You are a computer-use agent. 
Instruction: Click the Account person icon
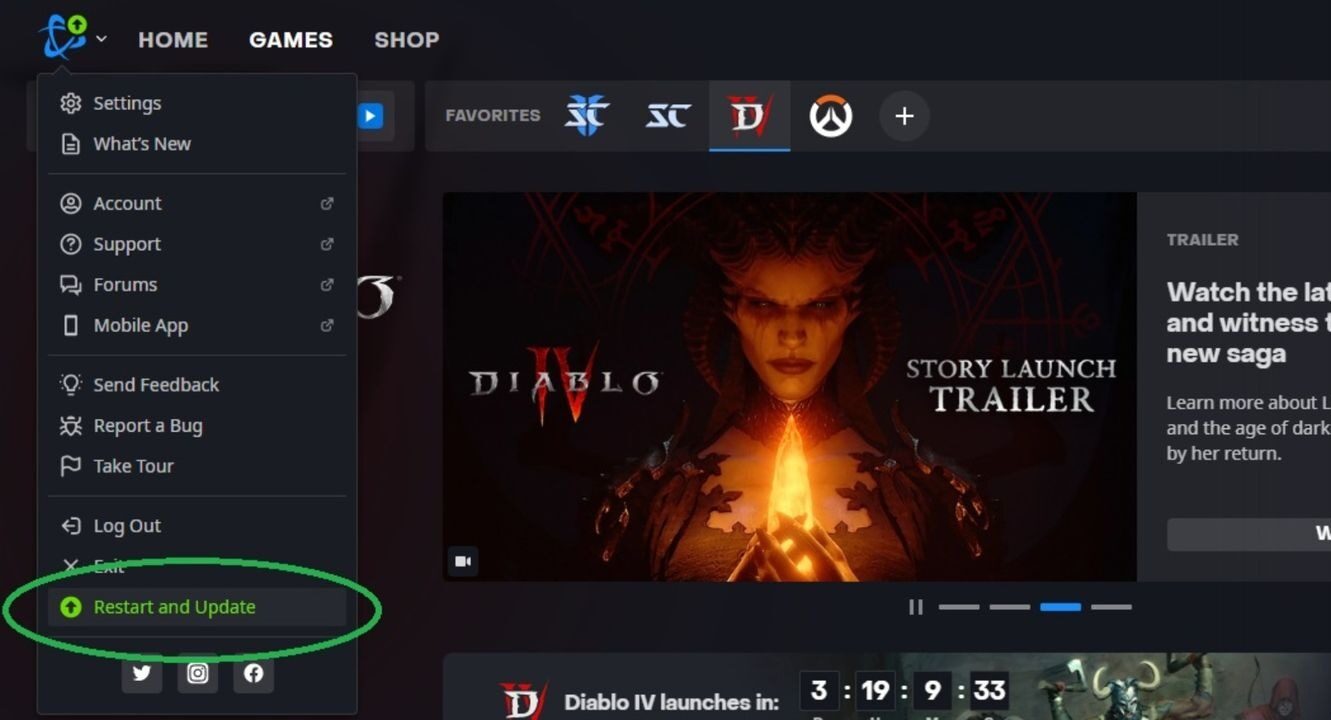click(x=70, y=204)
